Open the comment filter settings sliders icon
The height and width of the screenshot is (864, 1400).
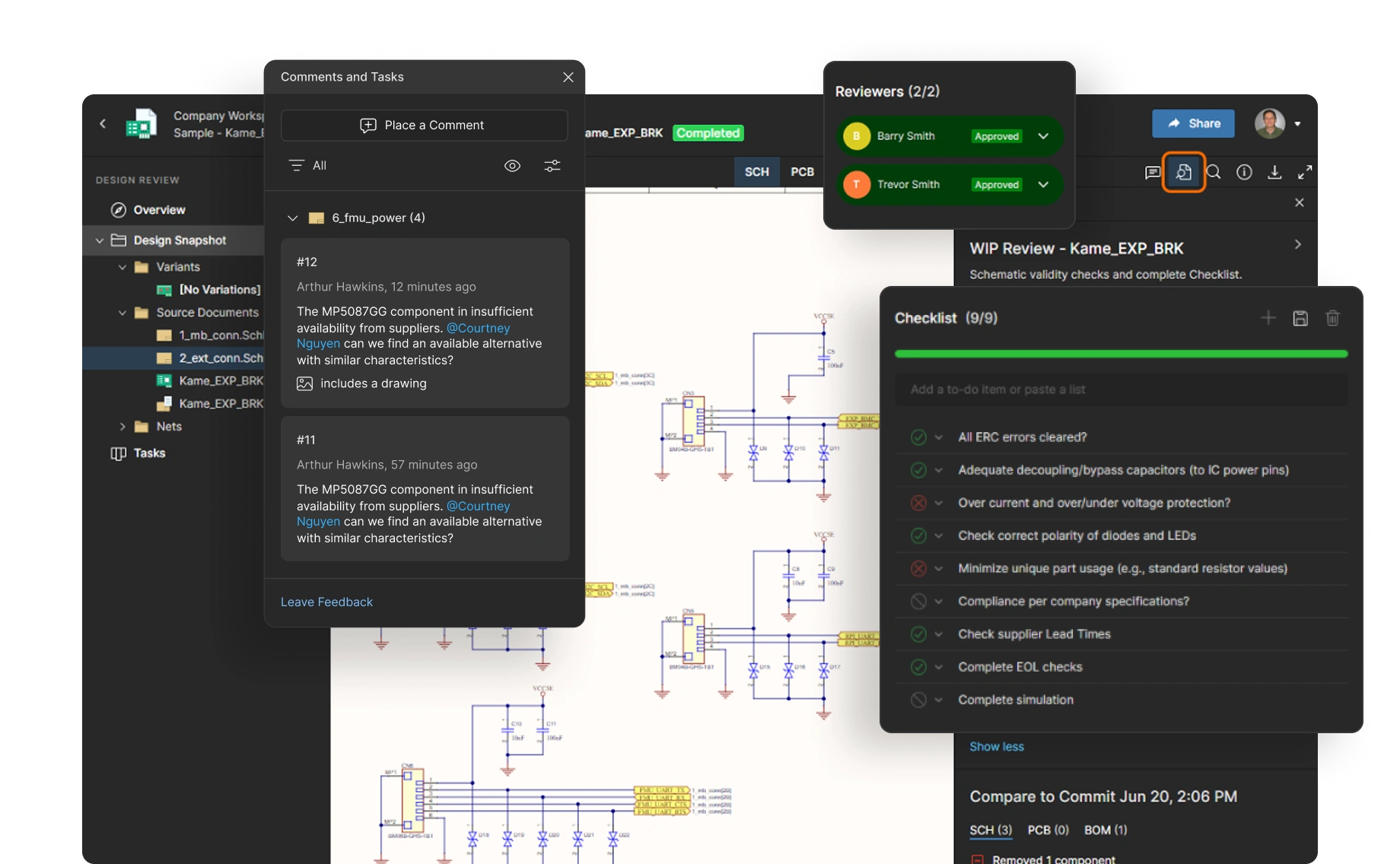pyautogui.click(x=552, y=166)
